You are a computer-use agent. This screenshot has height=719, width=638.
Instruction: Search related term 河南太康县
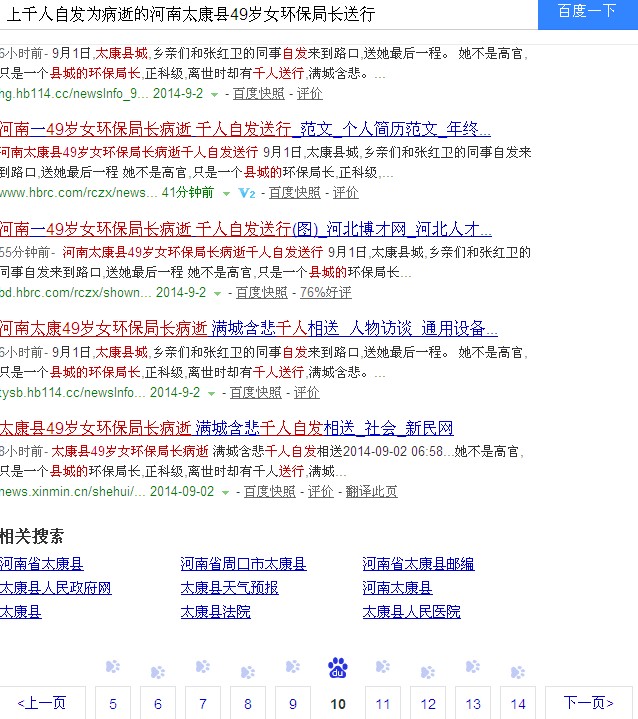397,588
